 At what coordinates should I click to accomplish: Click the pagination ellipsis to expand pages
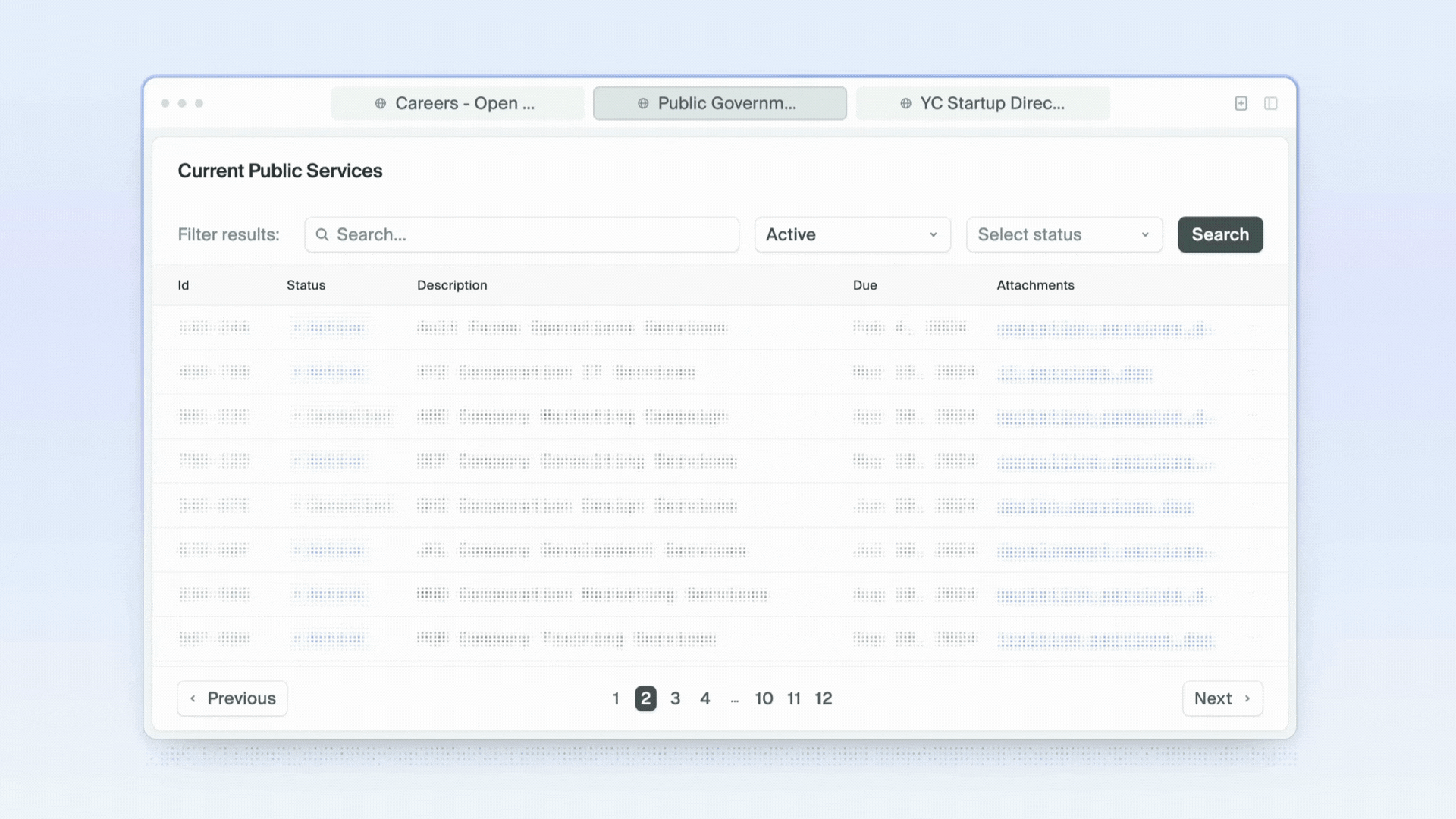click(x=734, y=700)
